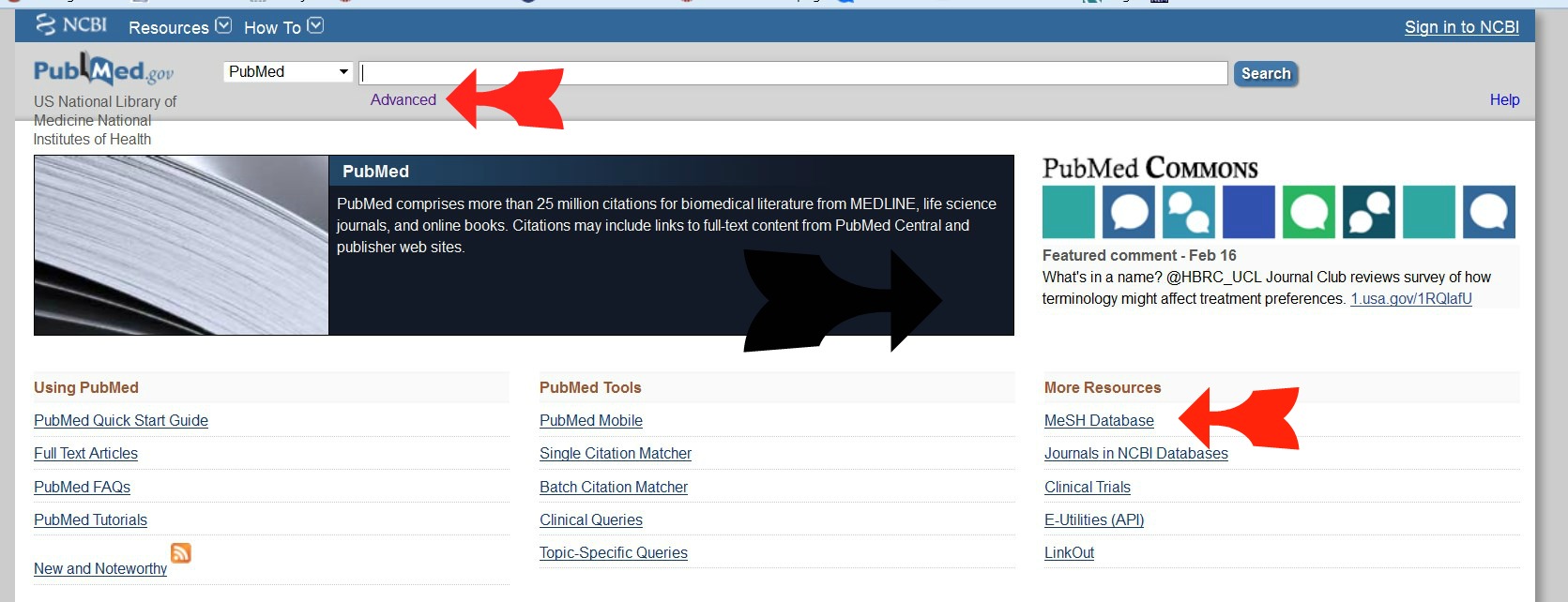Click the last blue speech bubble tile
Image resolution: width=1568 pixels, height=602 pixels.
(1489, 212)
